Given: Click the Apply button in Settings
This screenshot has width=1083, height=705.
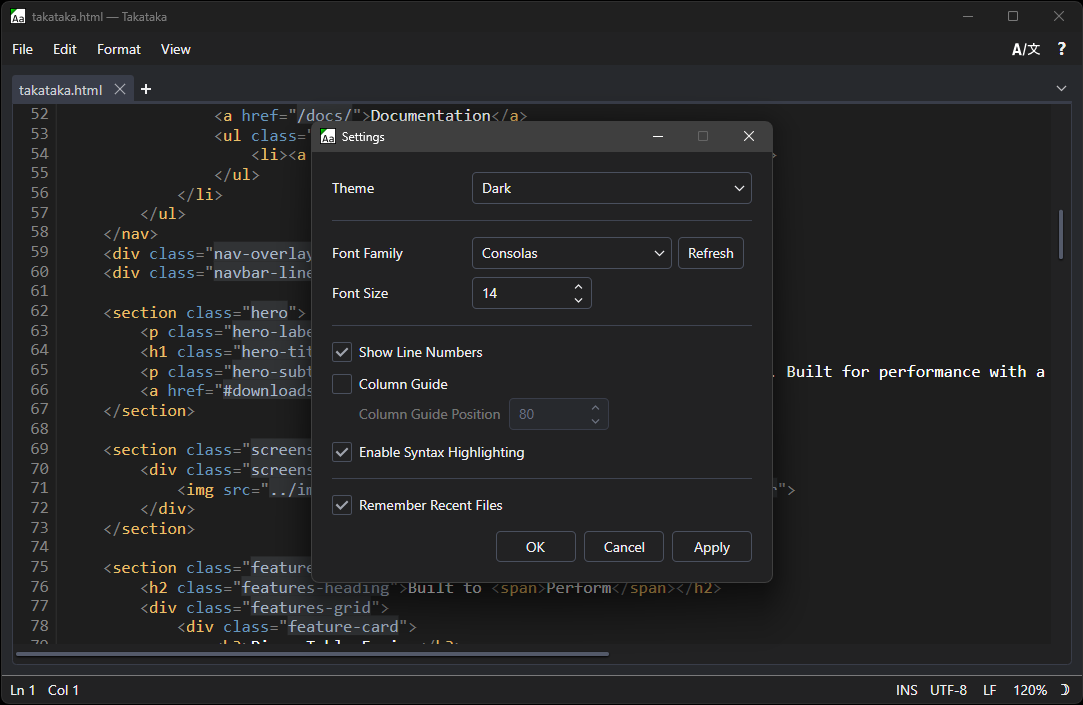Looking at the screenshot, I should click(x=711, y=546).
